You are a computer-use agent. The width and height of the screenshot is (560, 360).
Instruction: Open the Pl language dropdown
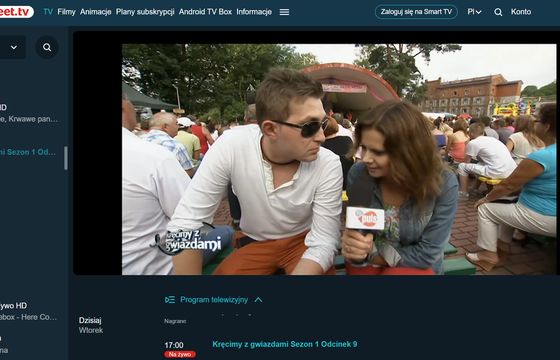point(474,12)
